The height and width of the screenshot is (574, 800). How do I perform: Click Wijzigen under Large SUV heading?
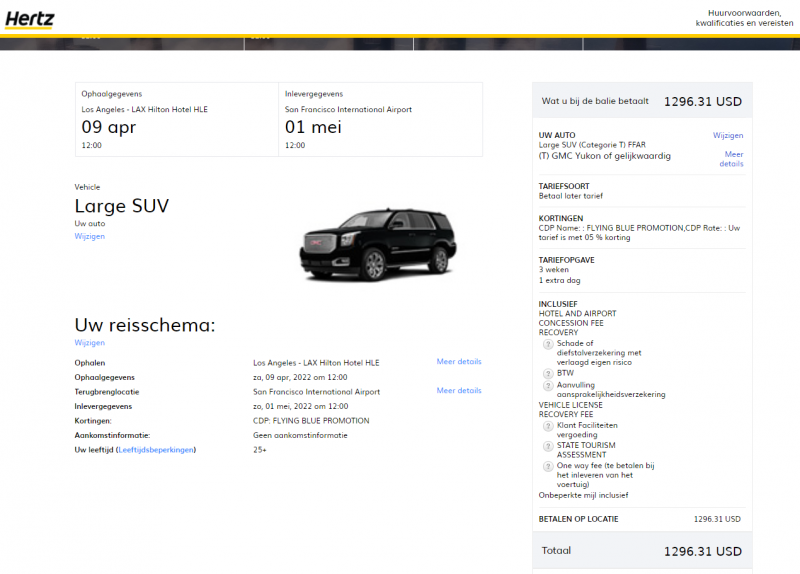(89, 236)
